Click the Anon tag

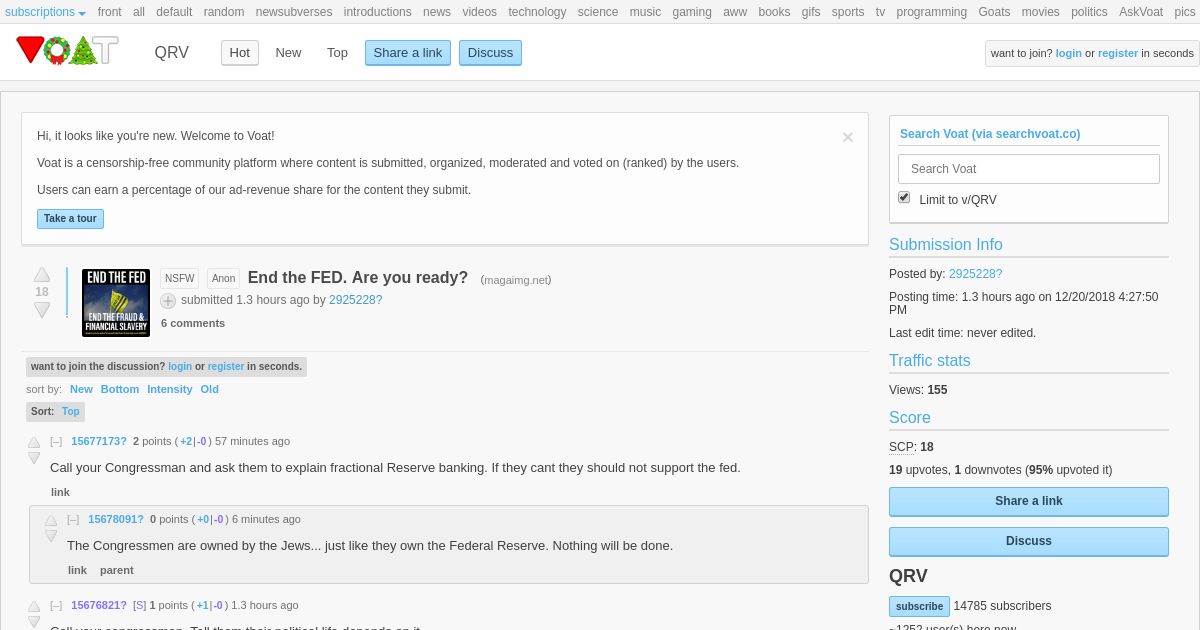pos(224,279)
